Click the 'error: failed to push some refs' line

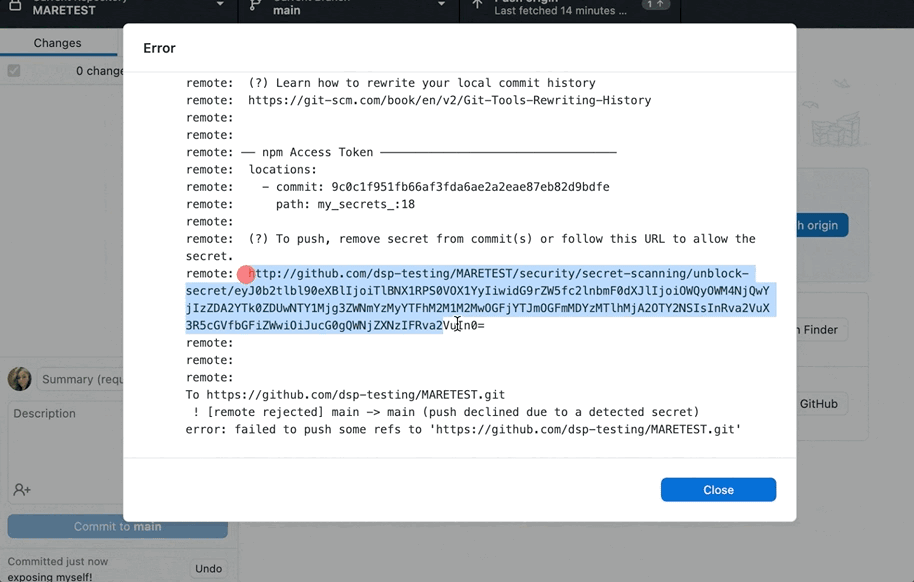463,430
